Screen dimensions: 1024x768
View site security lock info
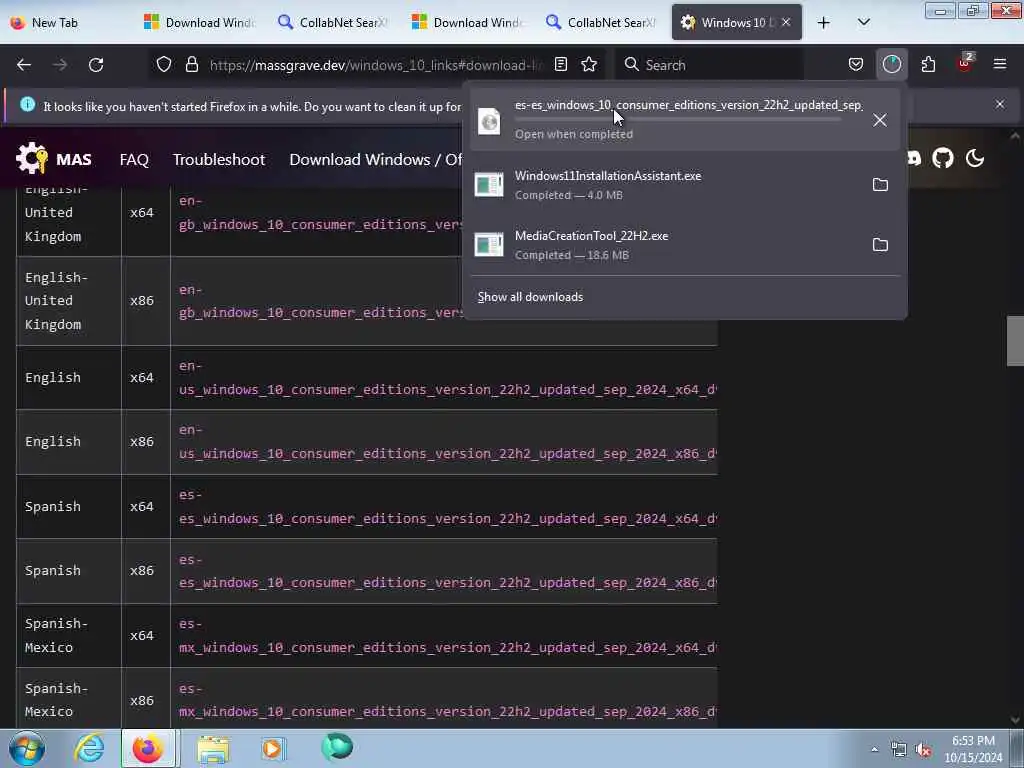pyautogui.click(x=191, y=65)
